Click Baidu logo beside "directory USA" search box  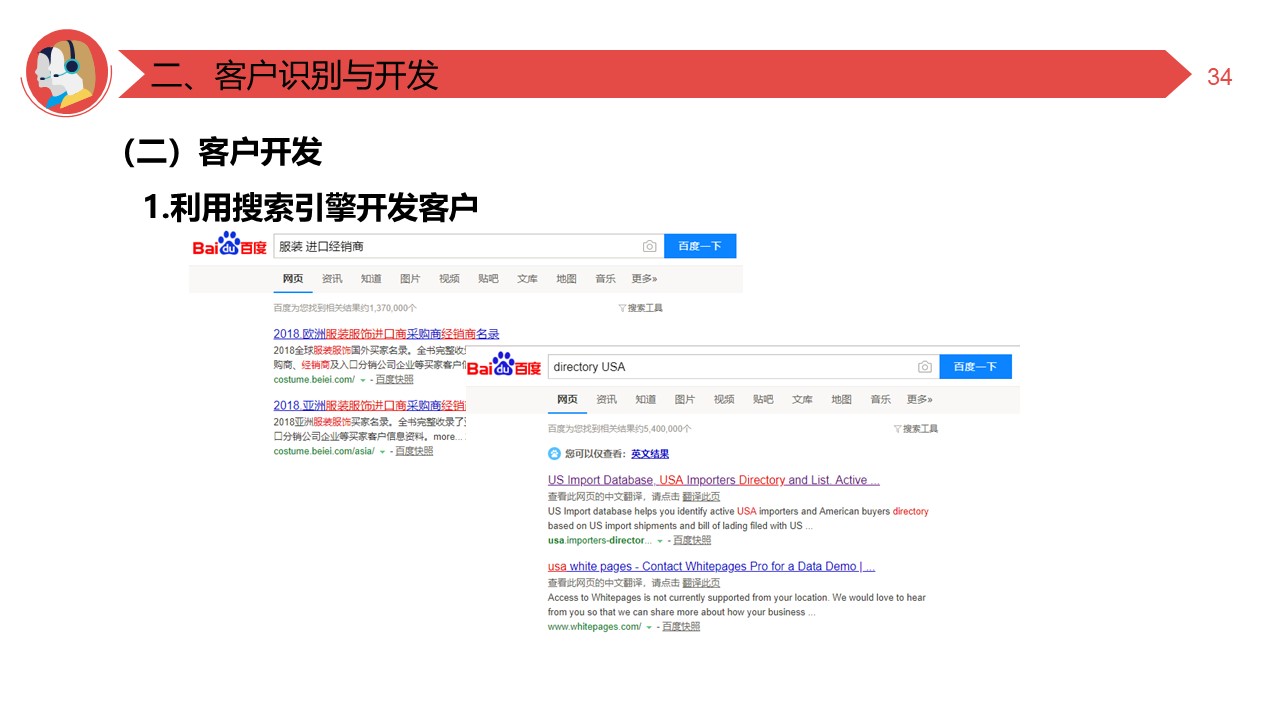[504, 366]
